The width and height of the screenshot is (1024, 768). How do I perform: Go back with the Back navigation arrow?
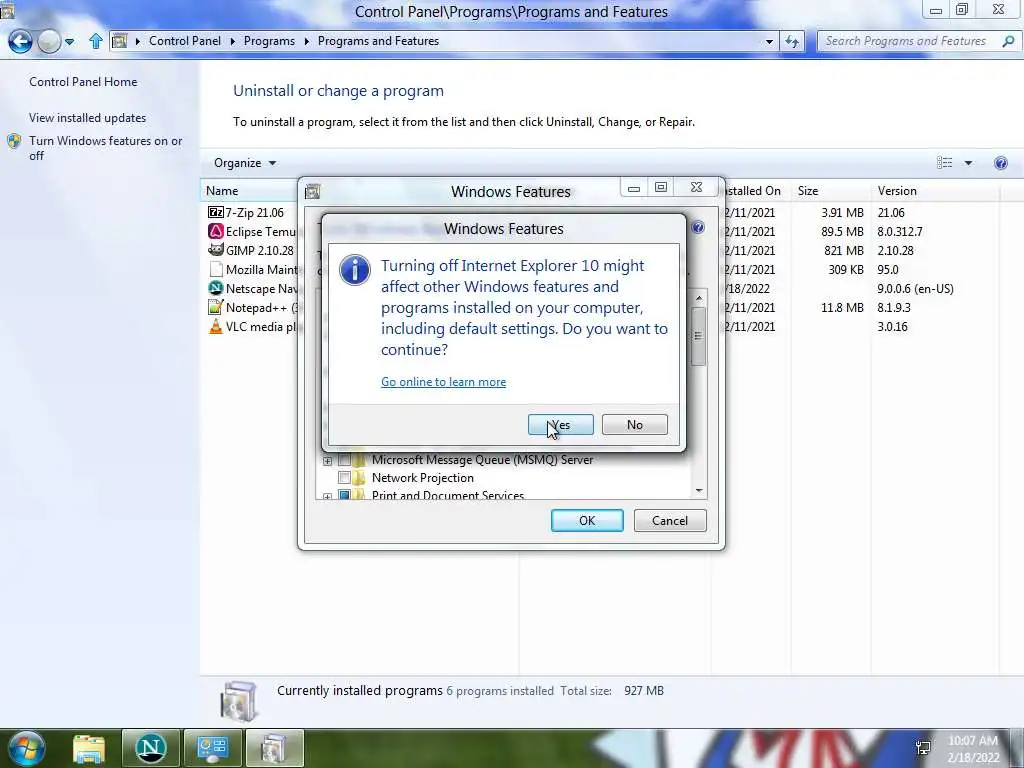pyautogui.click(x=20, y=42)
